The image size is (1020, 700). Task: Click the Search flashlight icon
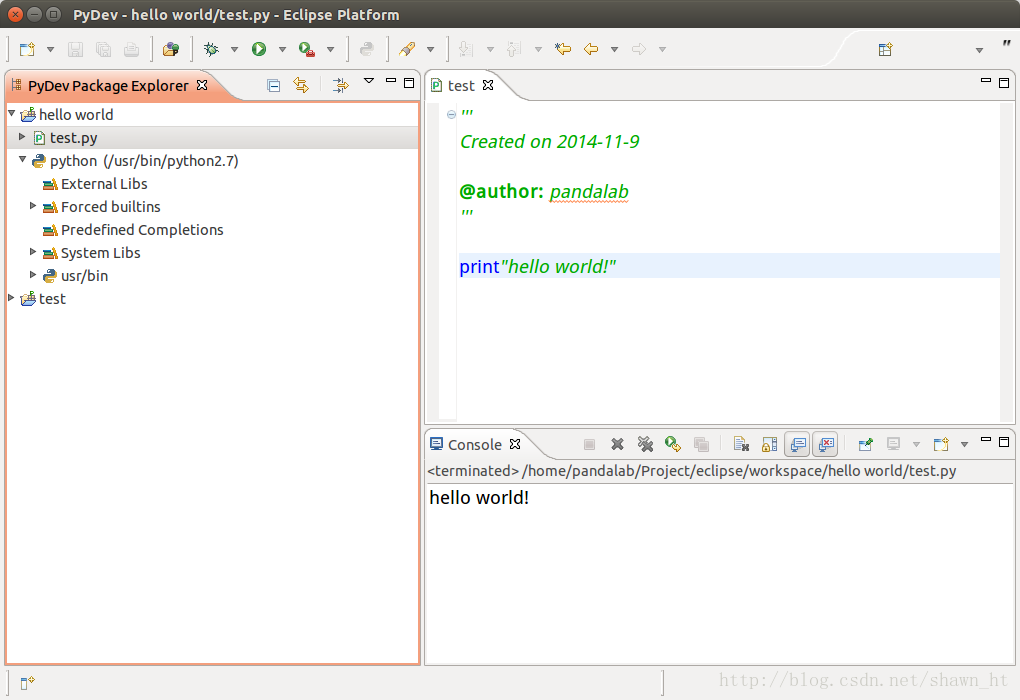pos(407,49)
